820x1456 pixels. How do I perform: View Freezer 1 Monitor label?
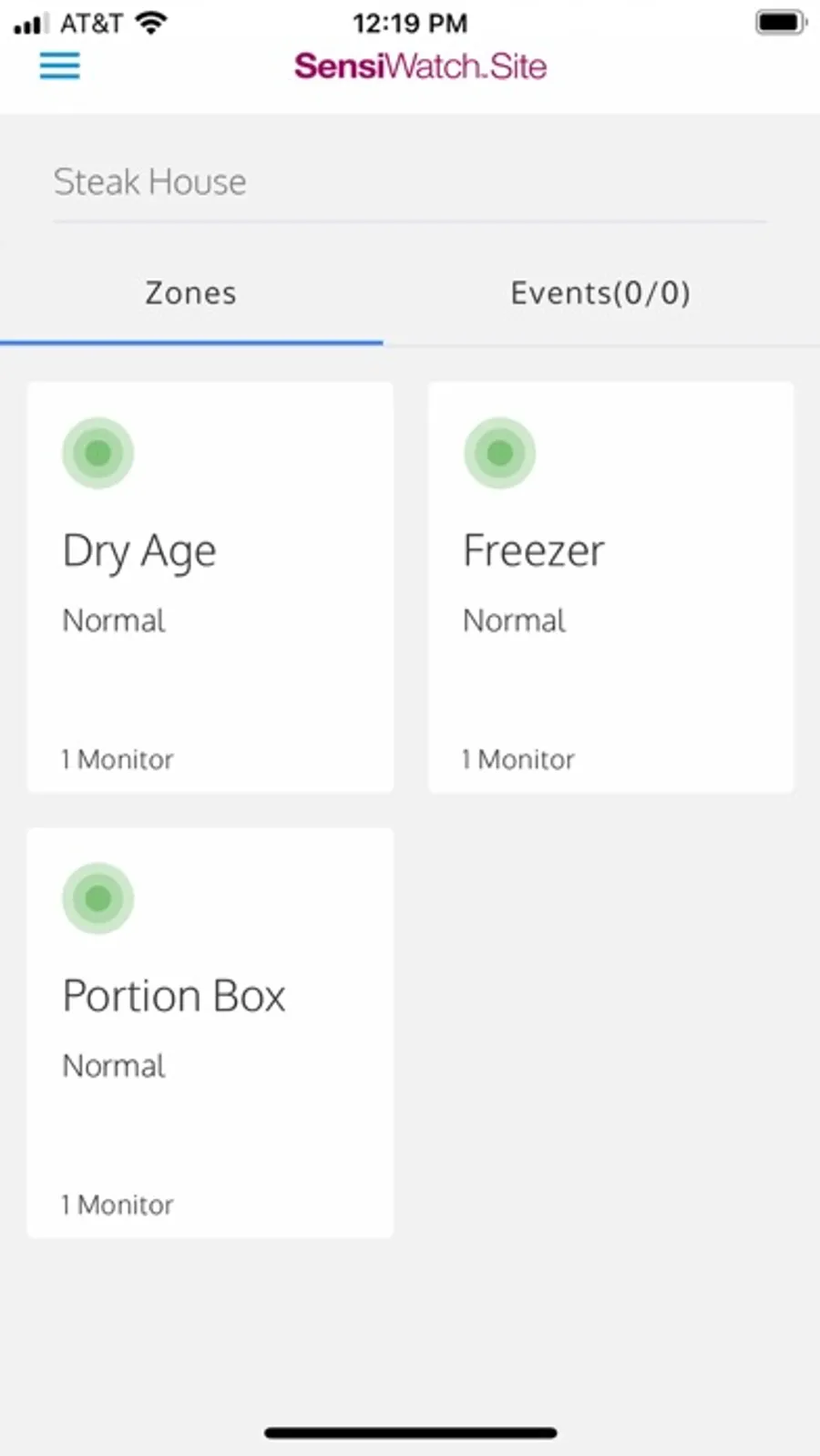pyautogui.click(x=518, y=760)
